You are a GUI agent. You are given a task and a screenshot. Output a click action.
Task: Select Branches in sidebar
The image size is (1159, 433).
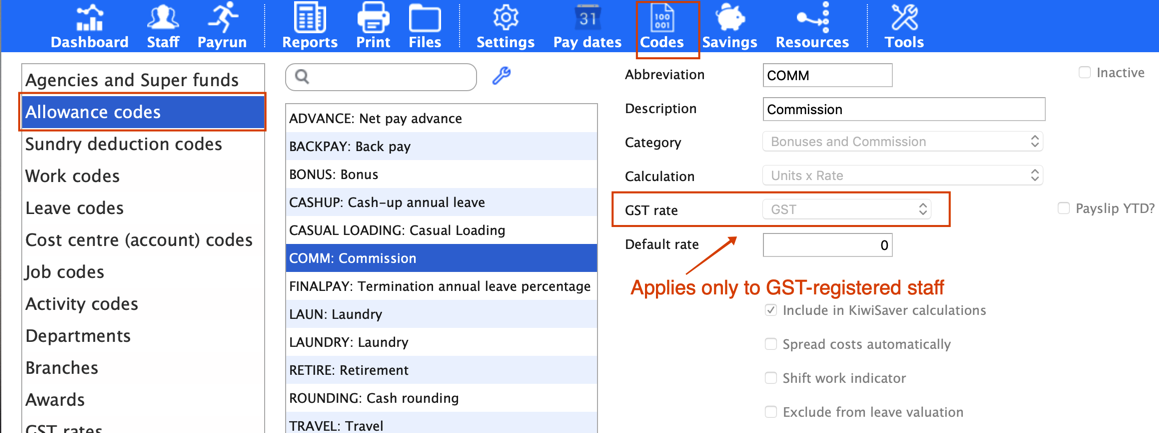tap(143, 367)
